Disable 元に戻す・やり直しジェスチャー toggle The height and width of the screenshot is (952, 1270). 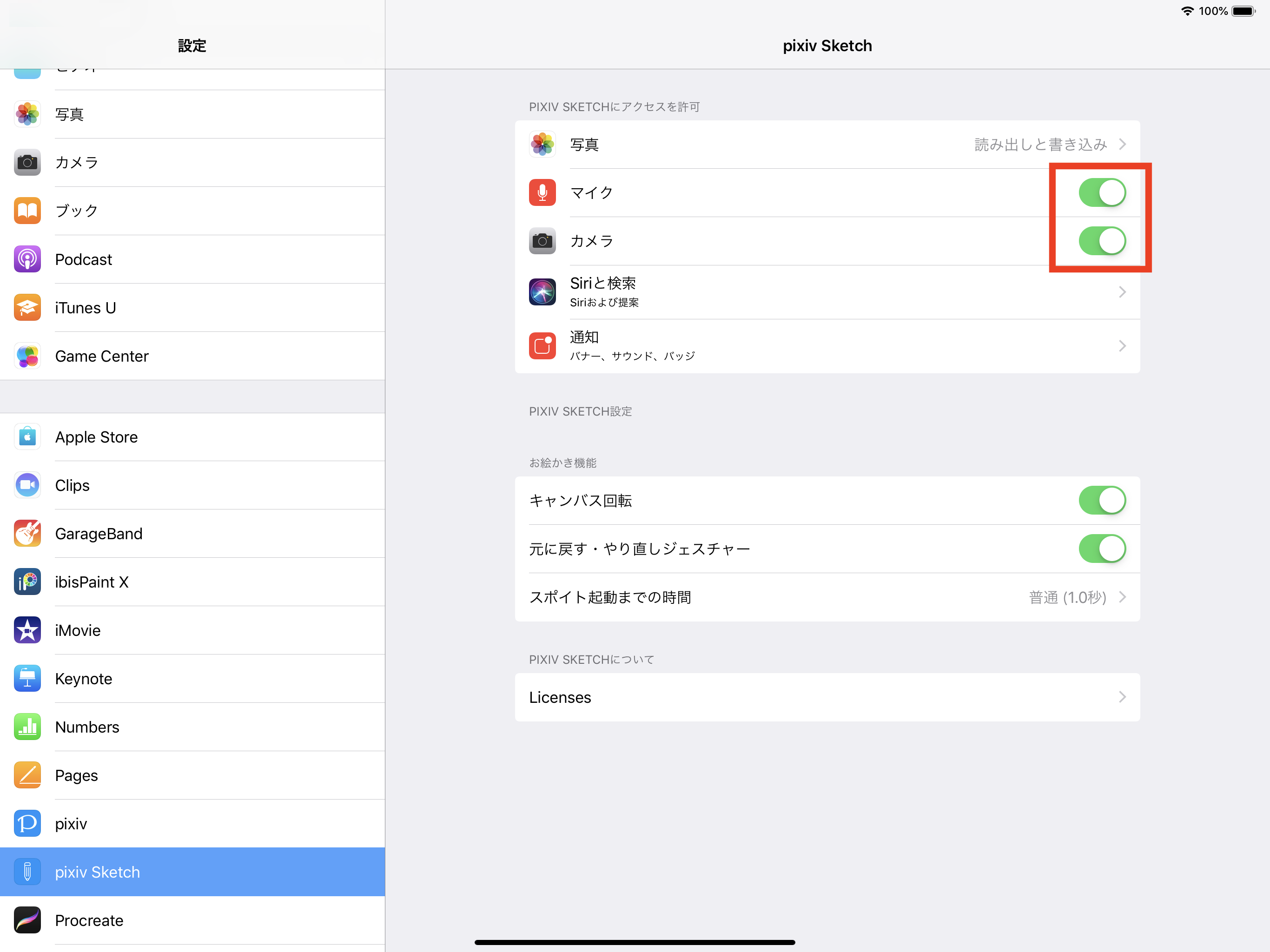(x=1102, y=549)
